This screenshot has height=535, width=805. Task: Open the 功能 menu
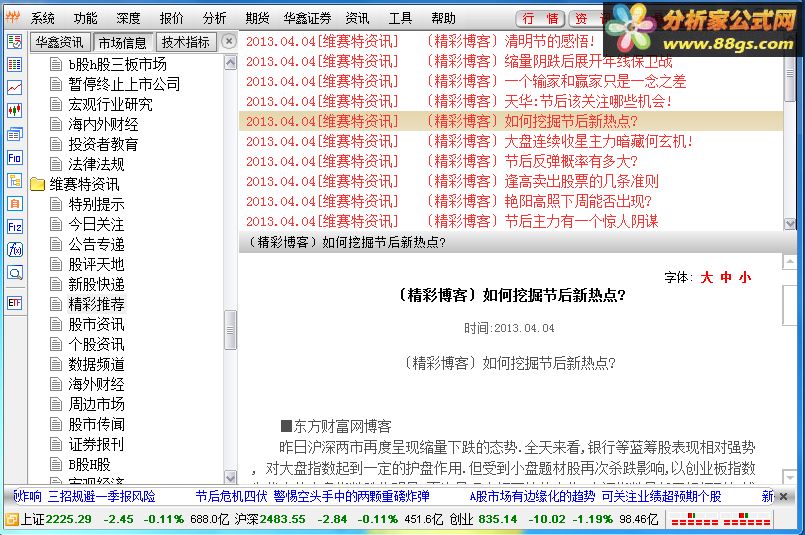tap(85, 18)
